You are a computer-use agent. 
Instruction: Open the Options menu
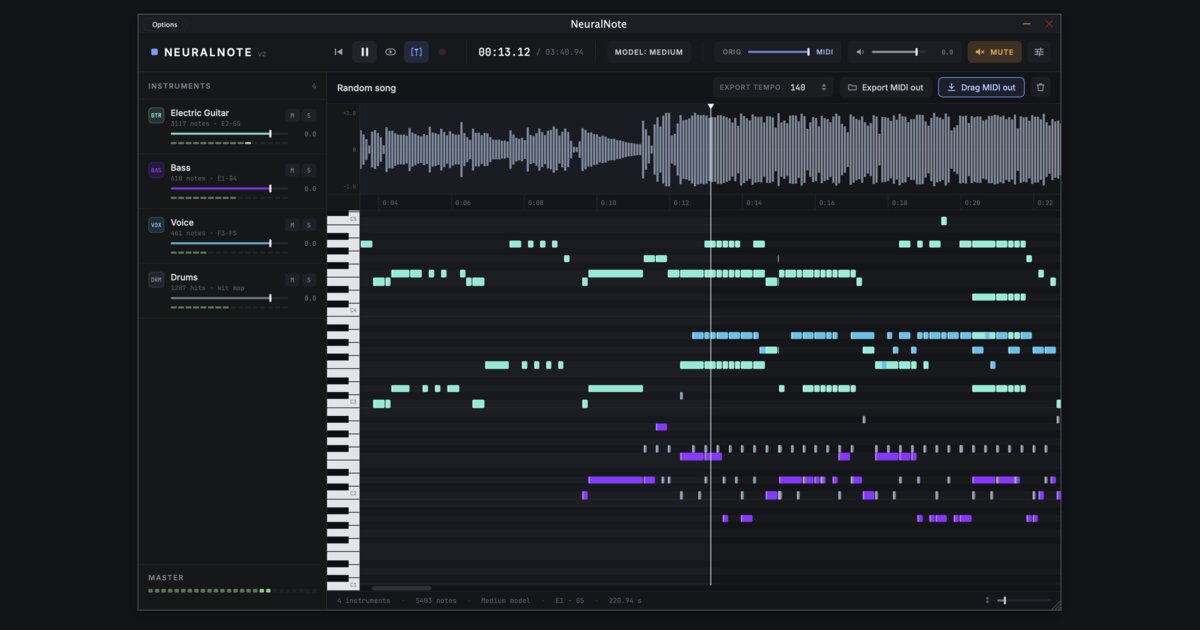pyautogui.click(x=165, y=24)
